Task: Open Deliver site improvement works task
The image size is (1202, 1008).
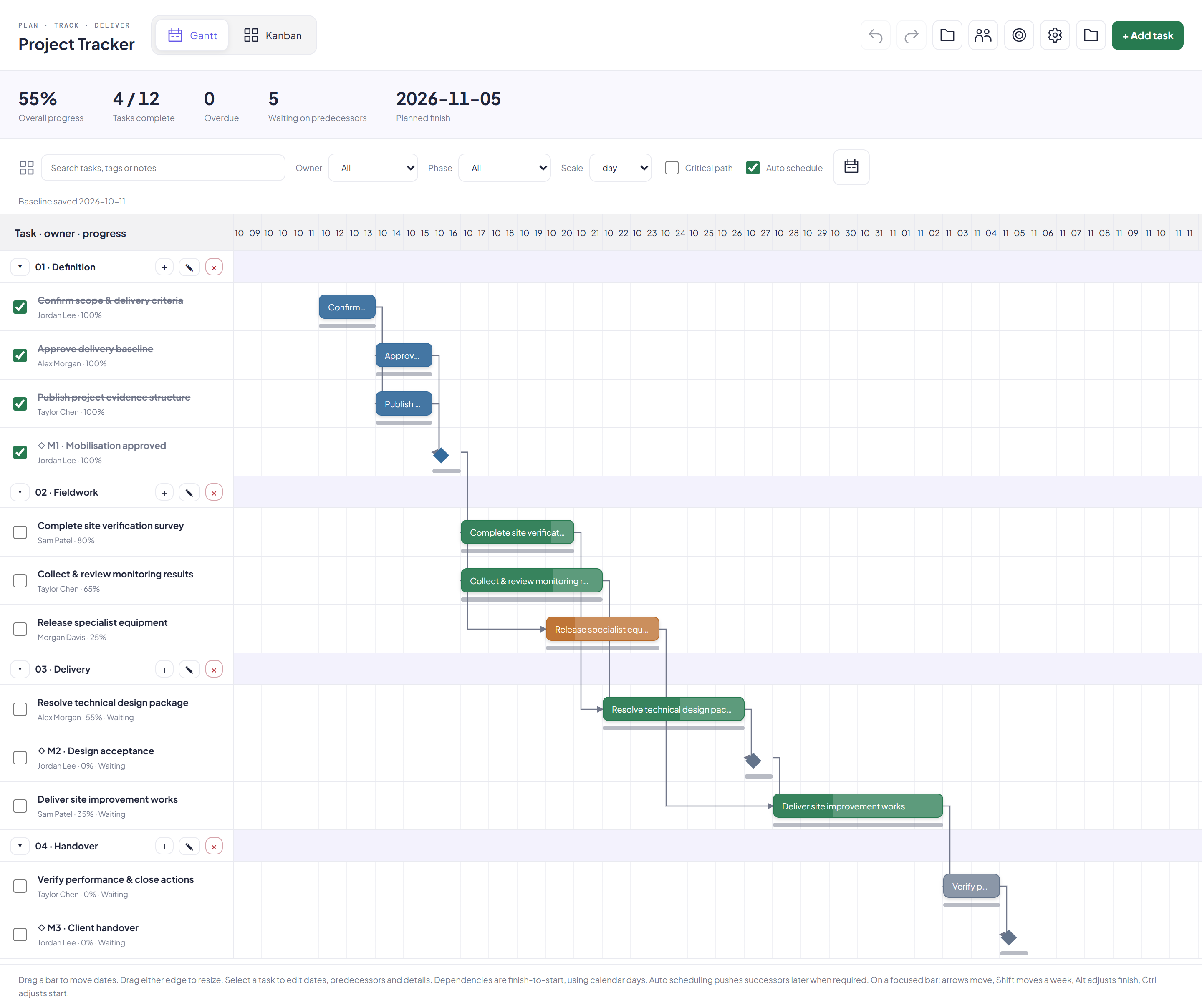Action: click(x=108, y=799)
